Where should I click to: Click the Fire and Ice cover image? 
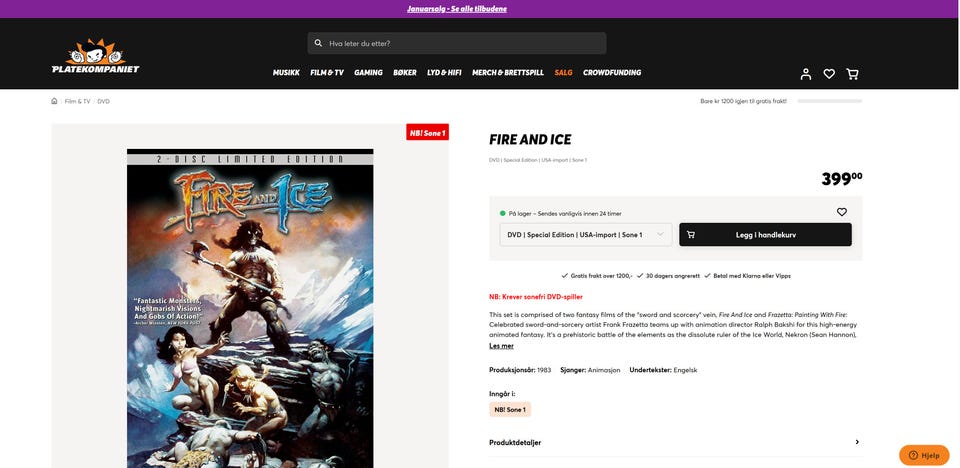coord(250,308)
